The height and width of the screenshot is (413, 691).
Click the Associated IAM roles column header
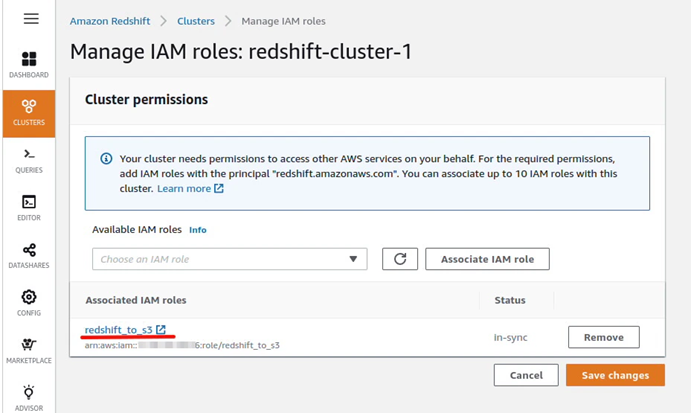pos(136,300)
